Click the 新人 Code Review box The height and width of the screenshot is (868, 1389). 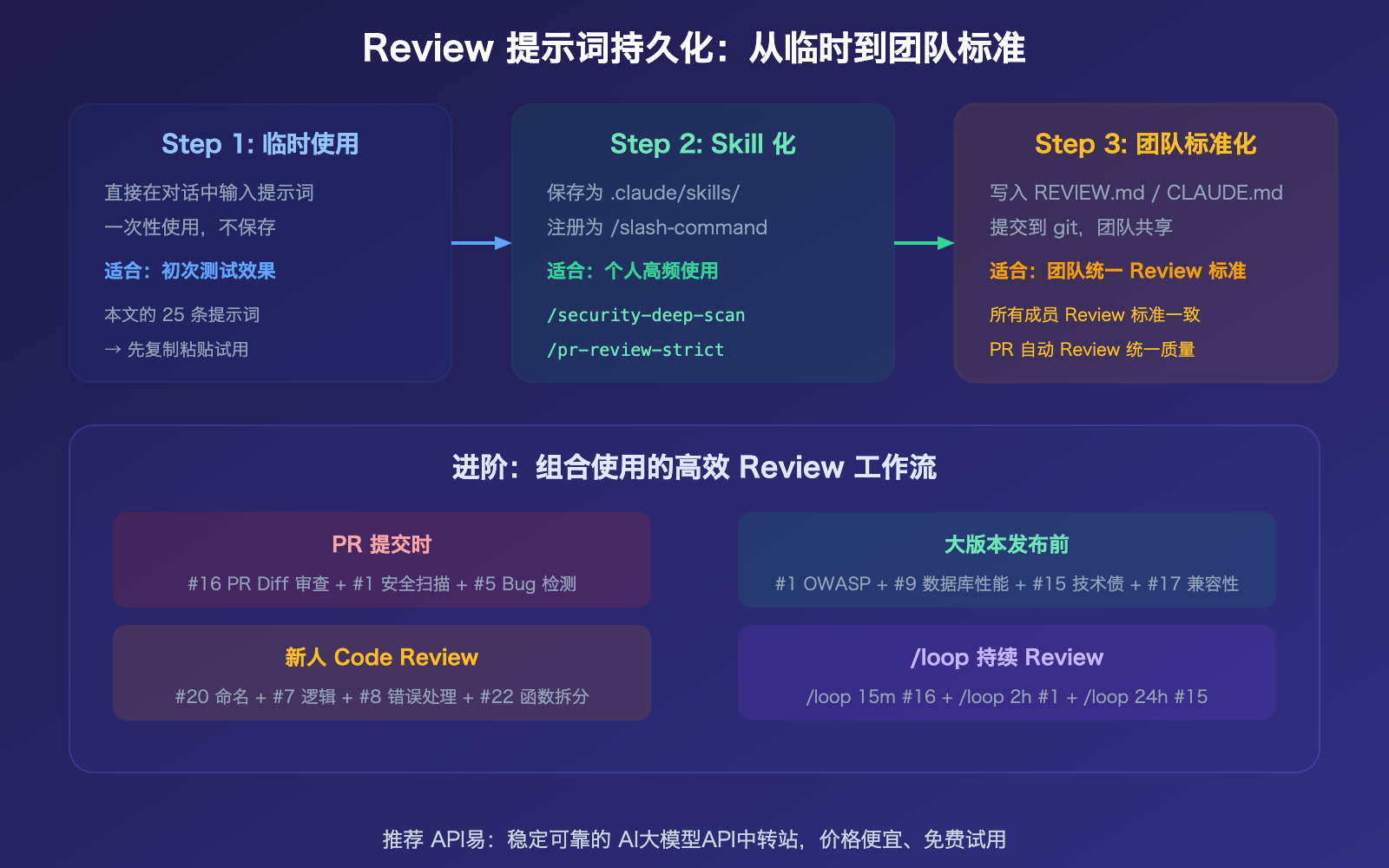381,673
